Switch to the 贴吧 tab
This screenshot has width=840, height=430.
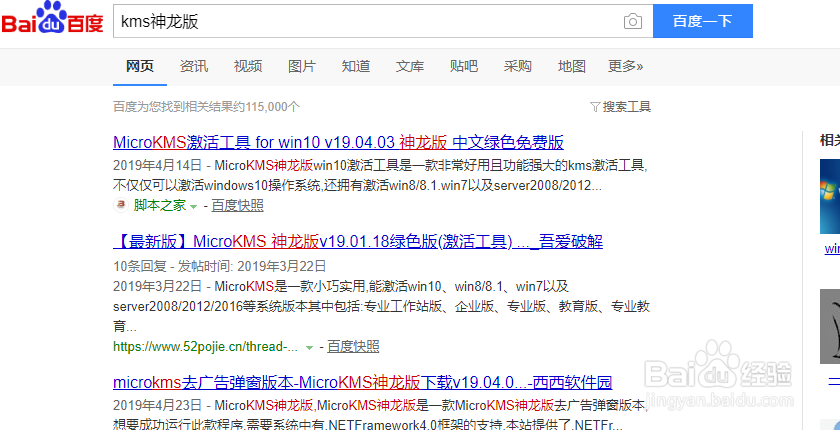coord(464,66)
